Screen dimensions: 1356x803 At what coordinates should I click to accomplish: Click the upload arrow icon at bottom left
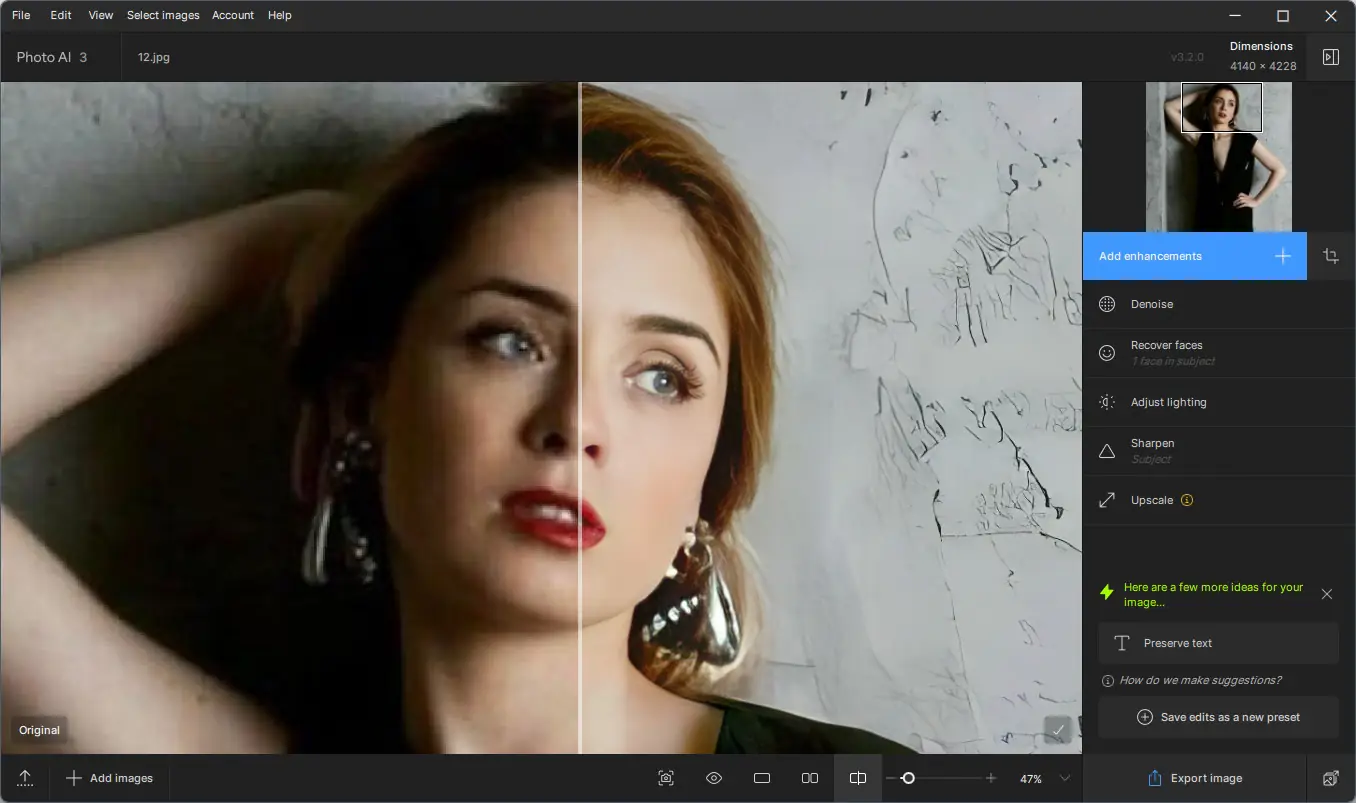(x=25, y=778)
